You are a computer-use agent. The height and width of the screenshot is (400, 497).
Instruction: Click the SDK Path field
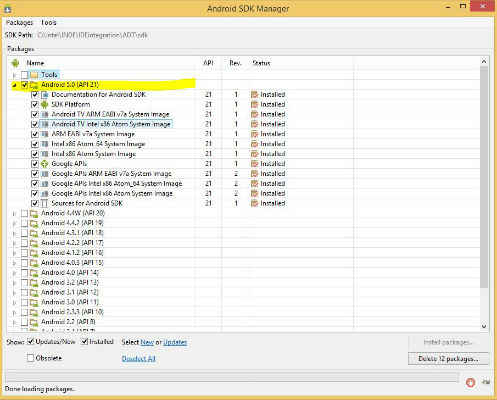(92, 35)
